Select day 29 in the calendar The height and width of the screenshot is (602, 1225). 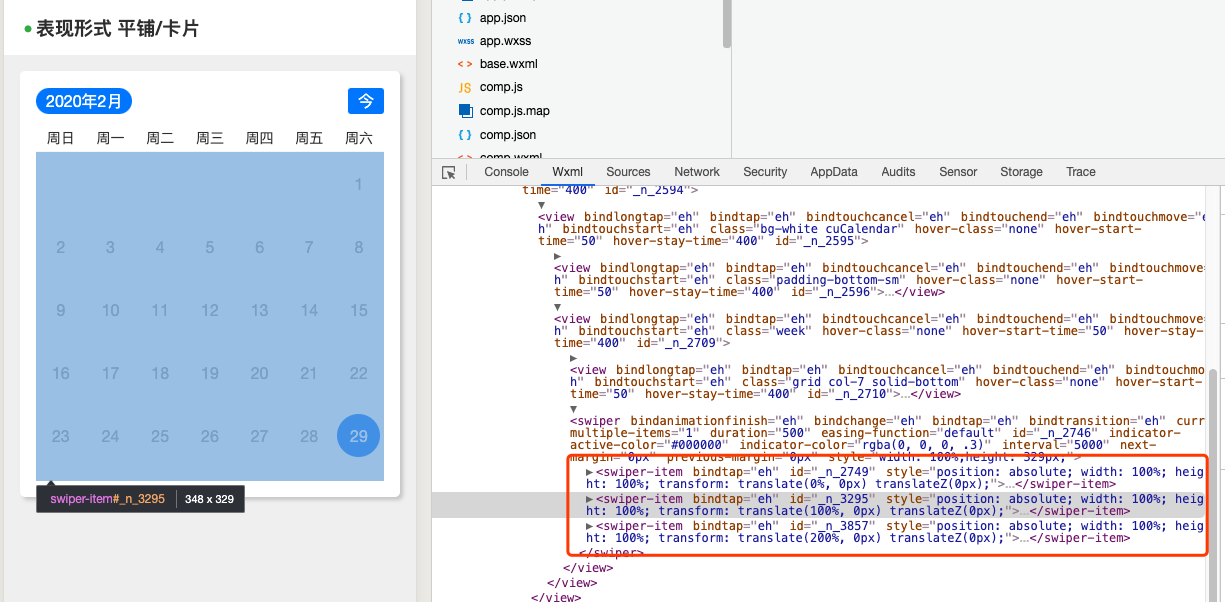tap(359, 435)
